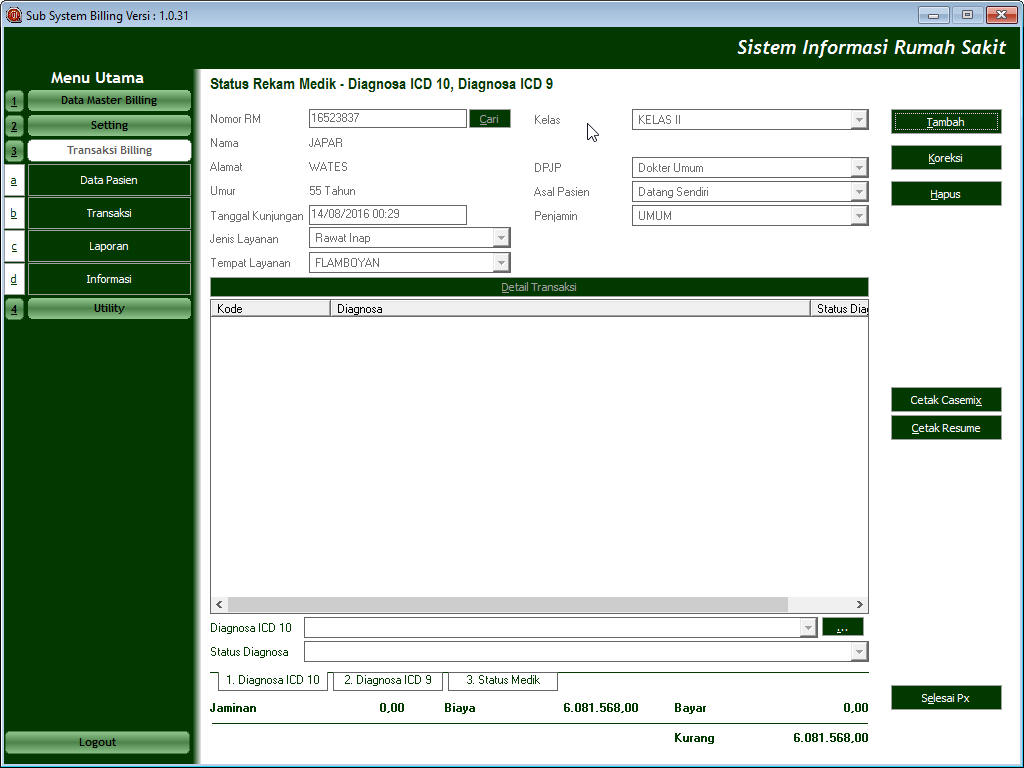Click shortcut letter a tab
Screen dimensions: 1024x768
(14, 180)
